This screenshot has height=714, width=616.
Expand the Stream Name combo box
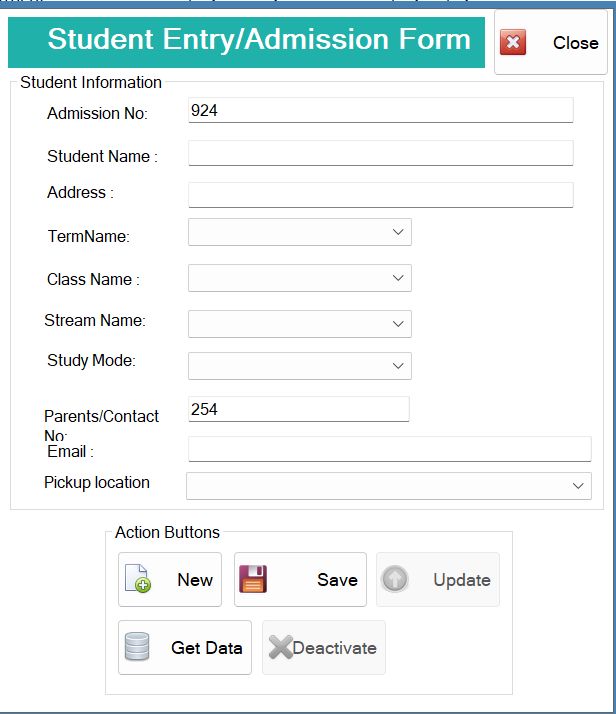click(300, 324)
